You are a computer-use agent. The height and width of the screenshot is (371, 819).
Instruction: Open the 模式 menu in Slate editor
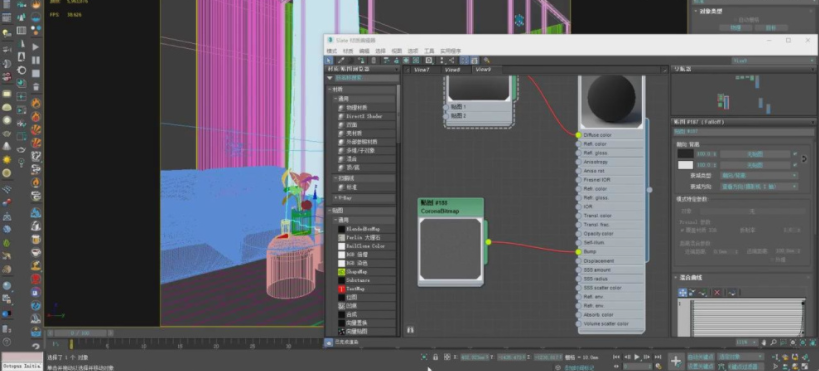[331, 51]
